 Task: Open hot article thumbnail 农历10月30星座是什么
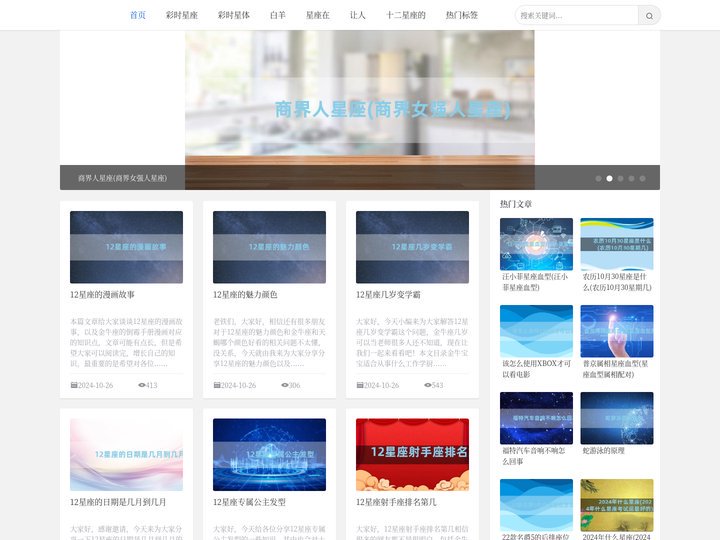[617, 244]
